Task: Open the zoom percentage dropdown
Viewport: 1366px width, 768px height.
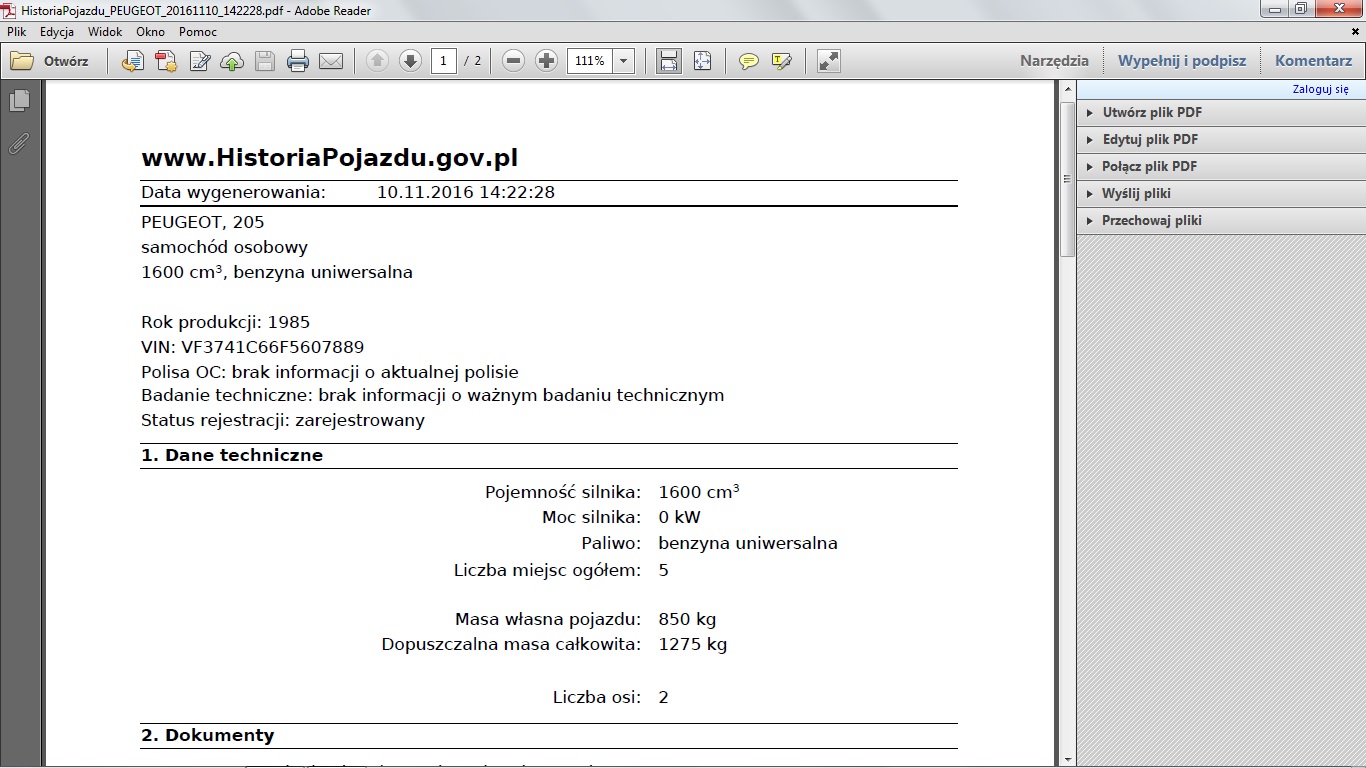Action: click(624, 61)
